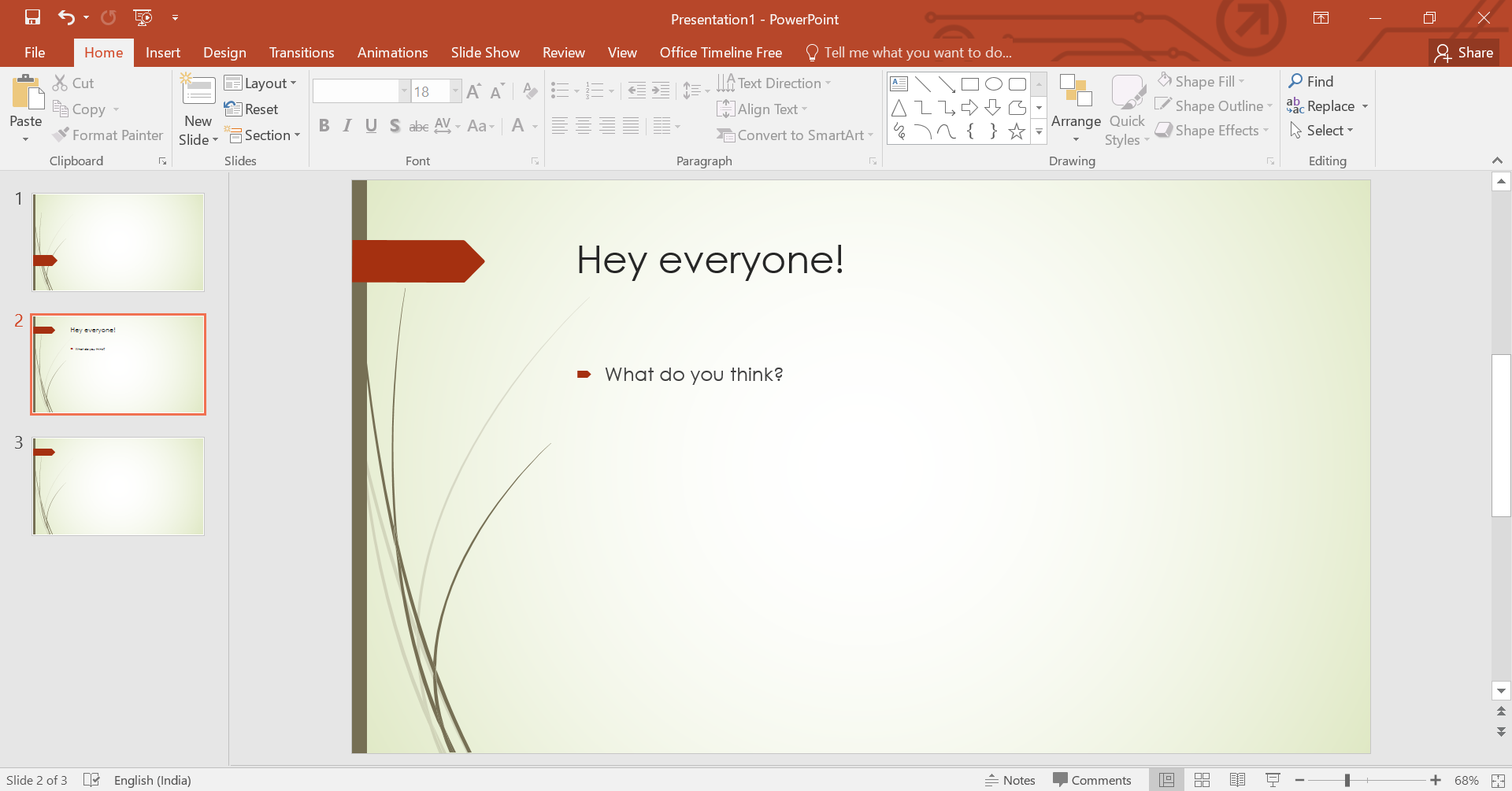Select slide 3 thumbnail
1512x791 pixels.
118,486
